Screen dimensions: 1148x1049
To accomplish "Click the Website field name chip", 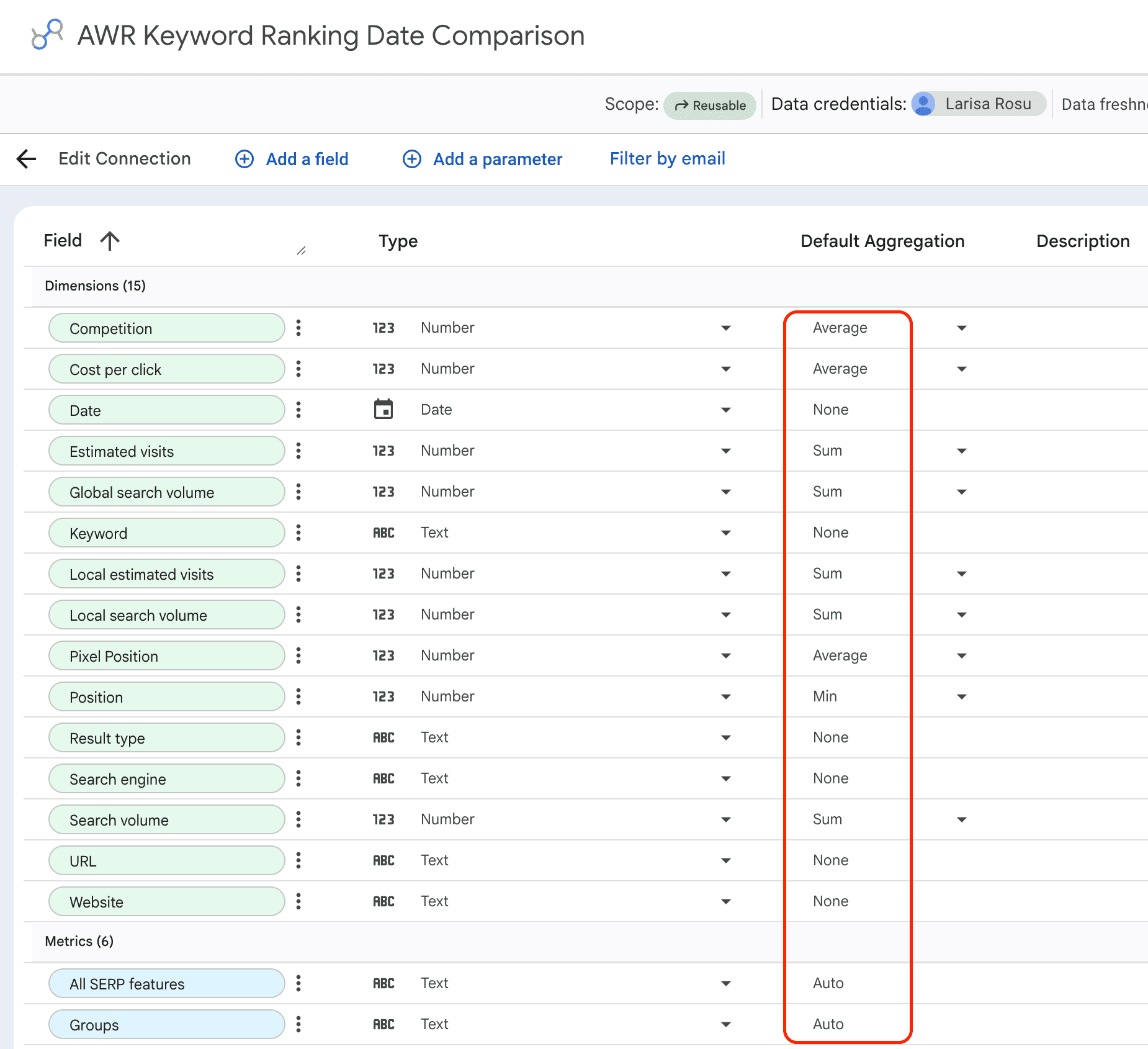I will coord(166,901).
